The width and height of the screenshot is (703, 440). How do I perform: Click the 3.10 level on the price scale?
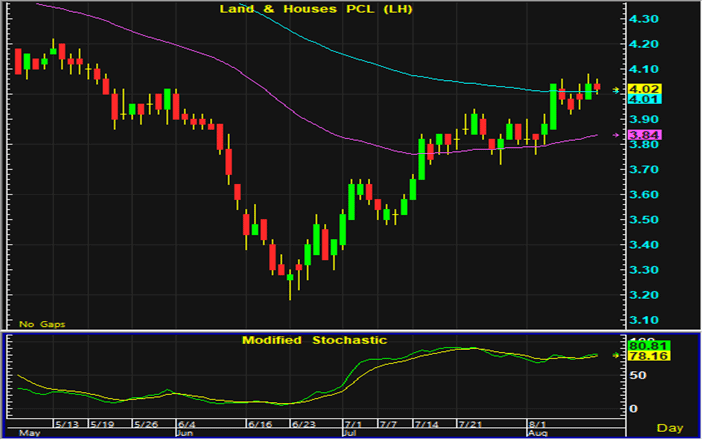pyautogui.click(x=645, y=320)
